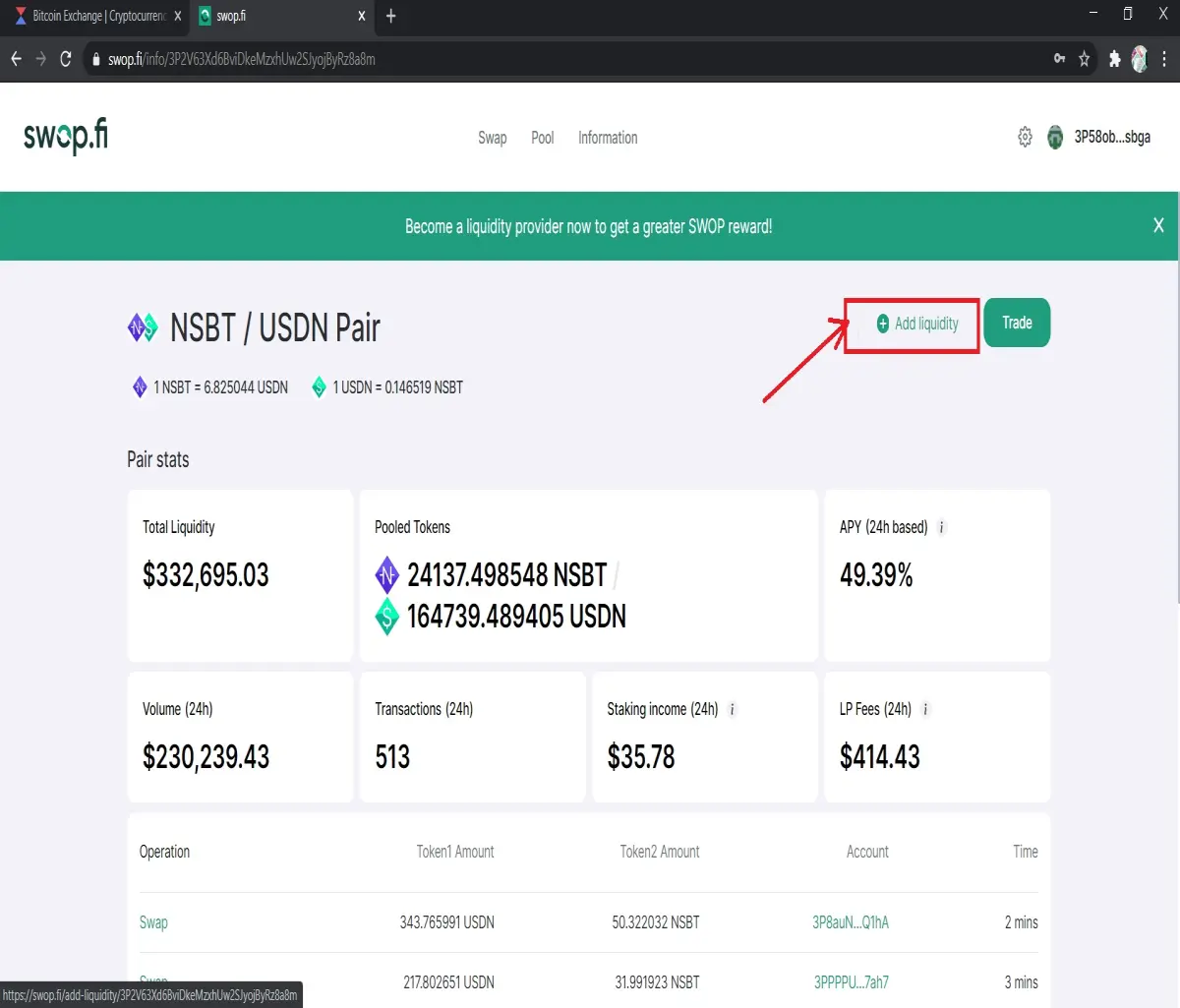Open the Swap menu item
Viewport: 1180px width, 1008px height.
[493, 138]
